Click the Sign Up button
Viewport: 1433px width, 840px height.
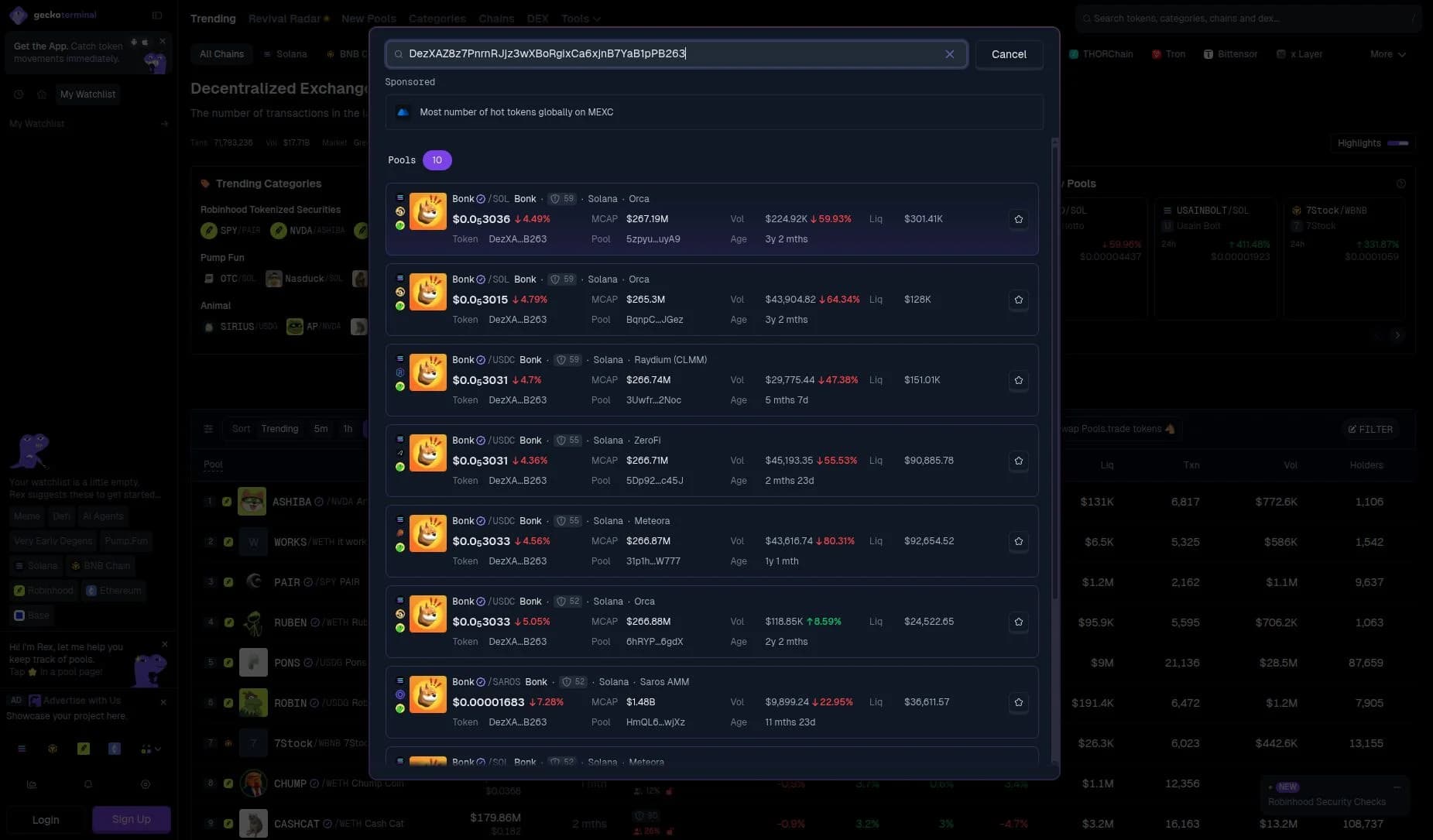pos(131,819)
